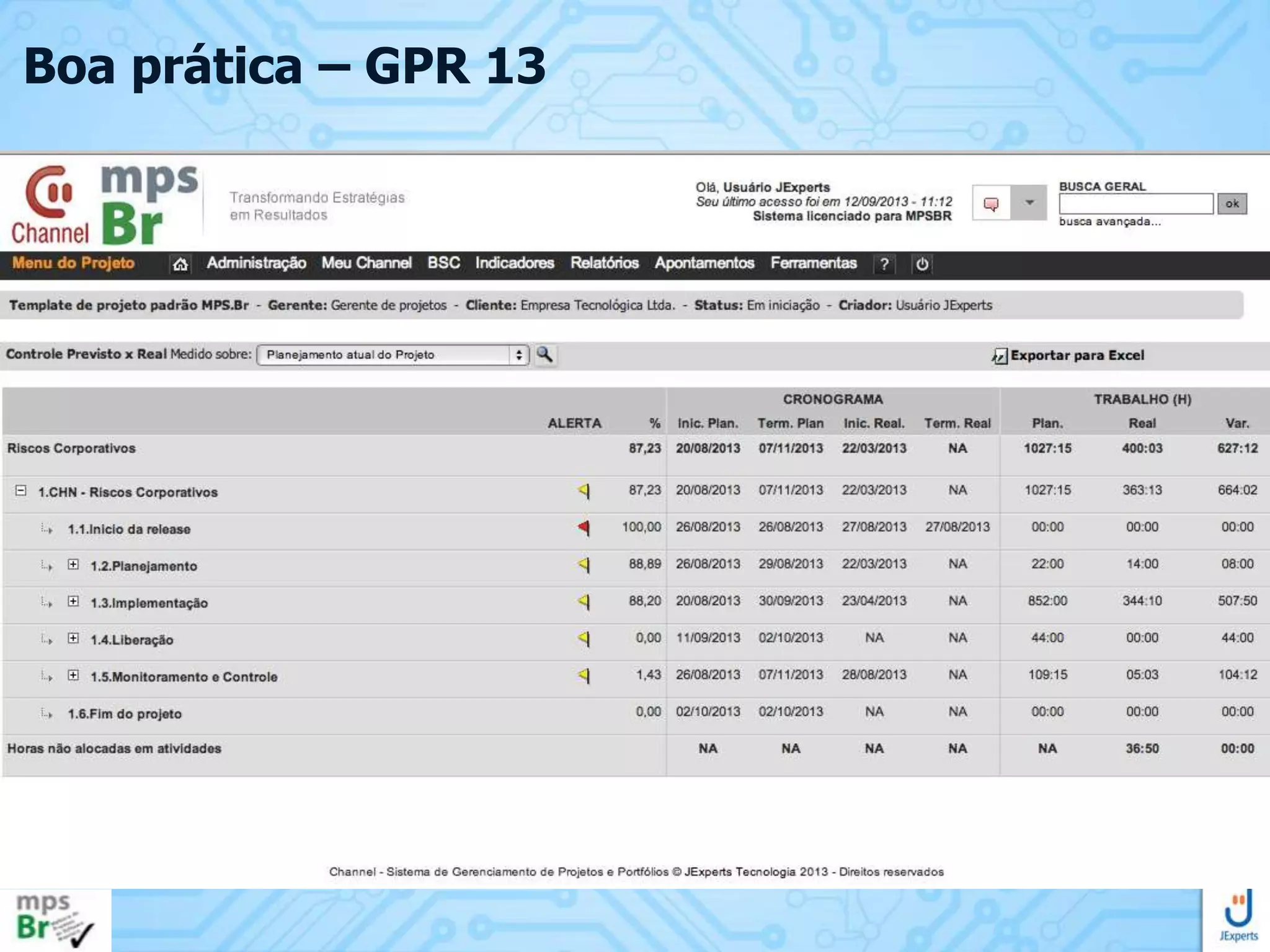Image resolution: width=1270 pixels, height=952 pixels.
Task: Expand the 1.4.Liberação node
Action: (73, 638)
